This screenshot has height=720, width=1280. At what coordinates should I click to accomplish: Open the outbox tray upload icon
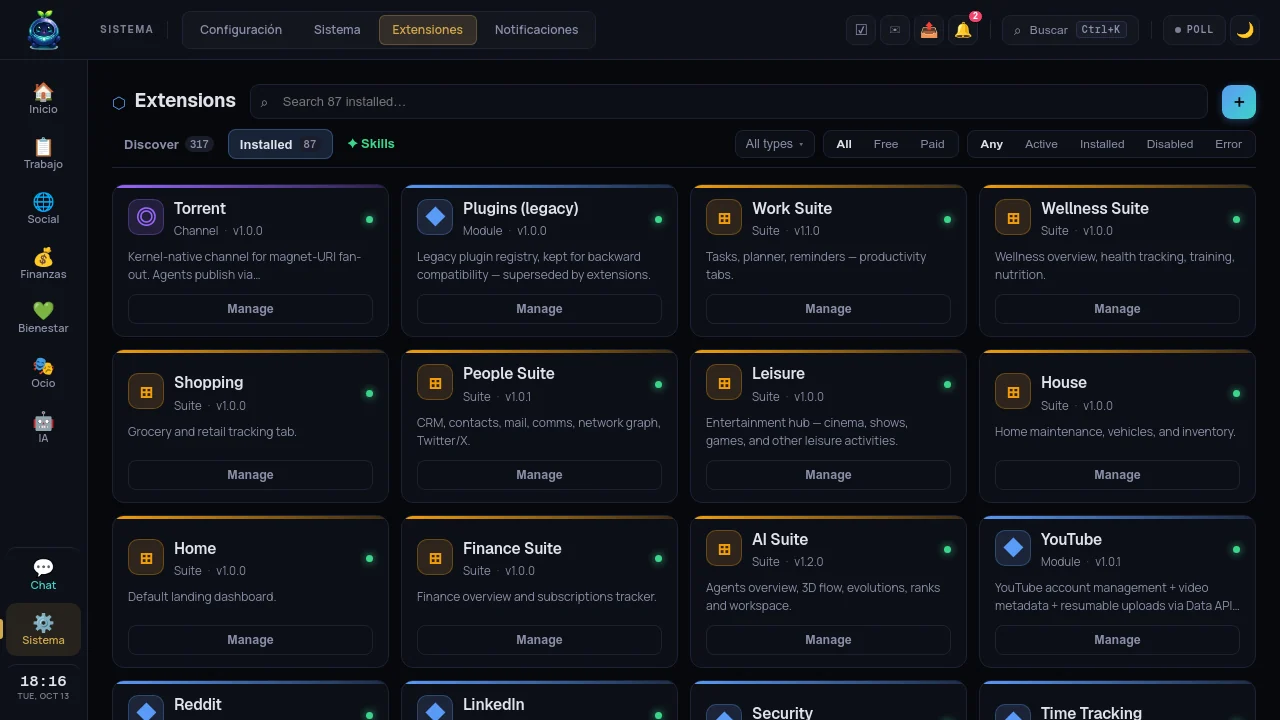tap(929, 30)
